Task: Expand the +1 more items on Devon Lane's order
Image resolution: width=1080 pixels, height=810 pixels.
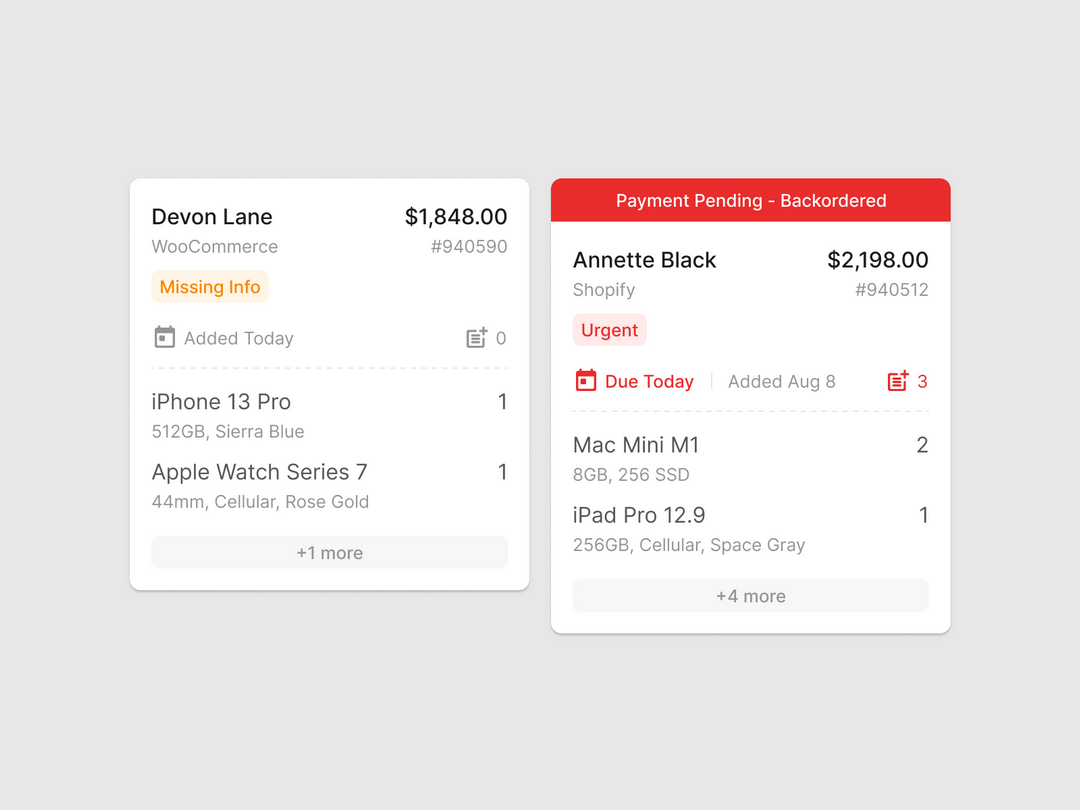Action: pos(329,552)
